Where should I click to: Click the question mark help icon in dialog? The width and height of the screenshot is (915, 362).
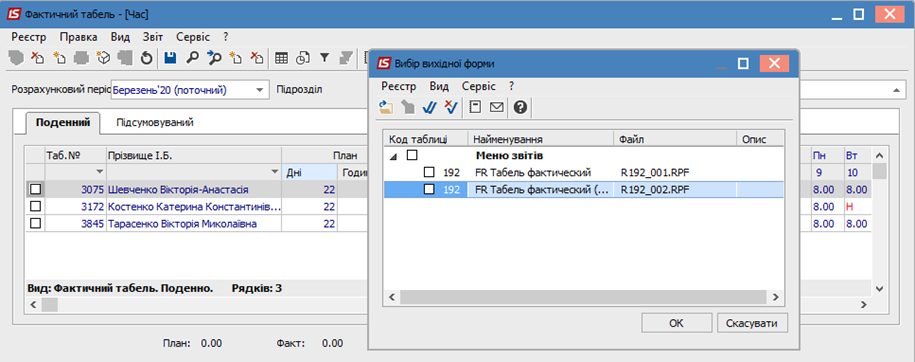(x=521, y=107)
